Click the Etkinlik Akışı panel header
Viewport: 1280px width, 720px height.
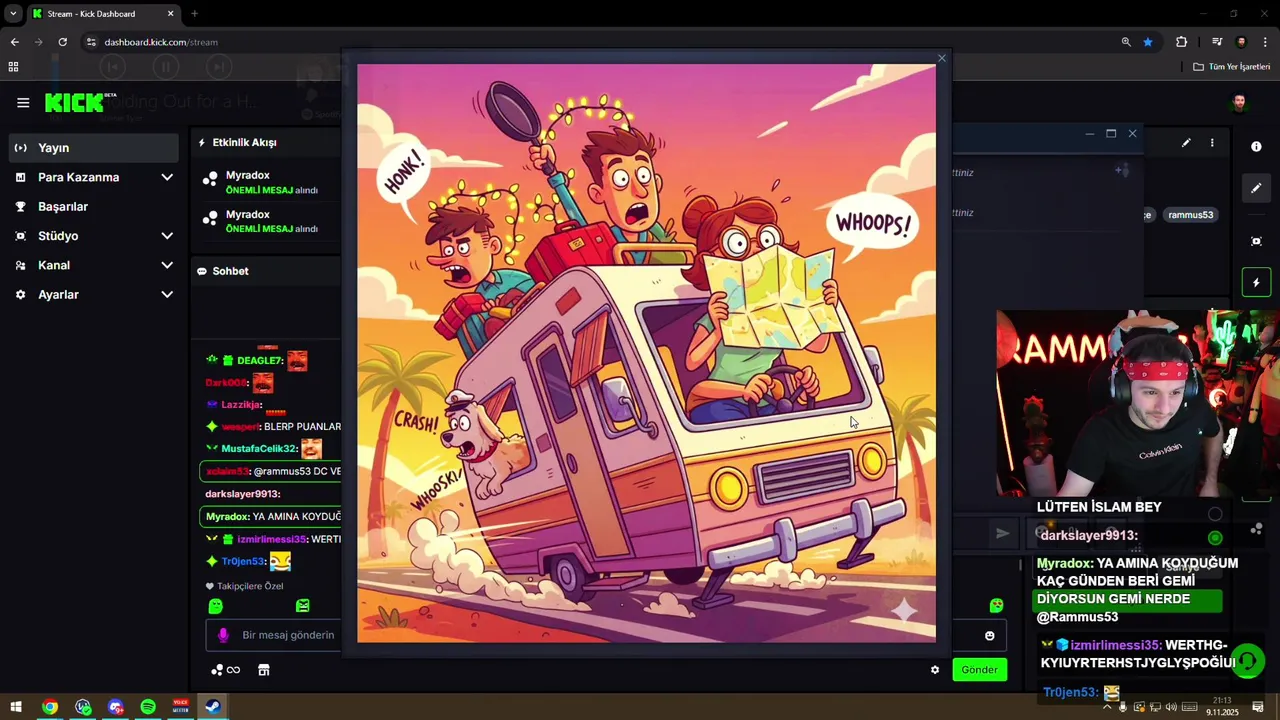tap(244, 142)
